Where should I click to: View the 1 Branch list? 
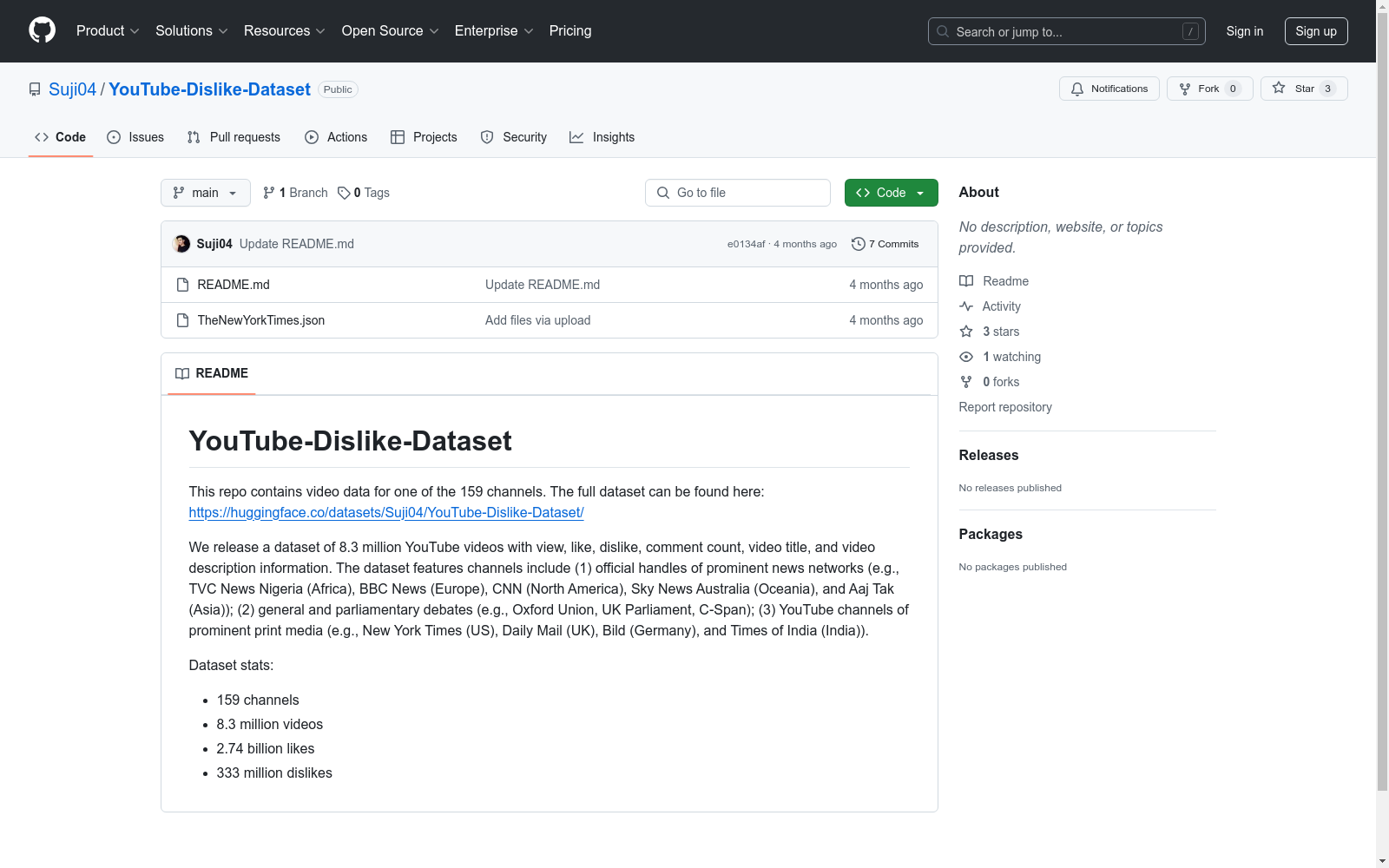tap(295, 193)
